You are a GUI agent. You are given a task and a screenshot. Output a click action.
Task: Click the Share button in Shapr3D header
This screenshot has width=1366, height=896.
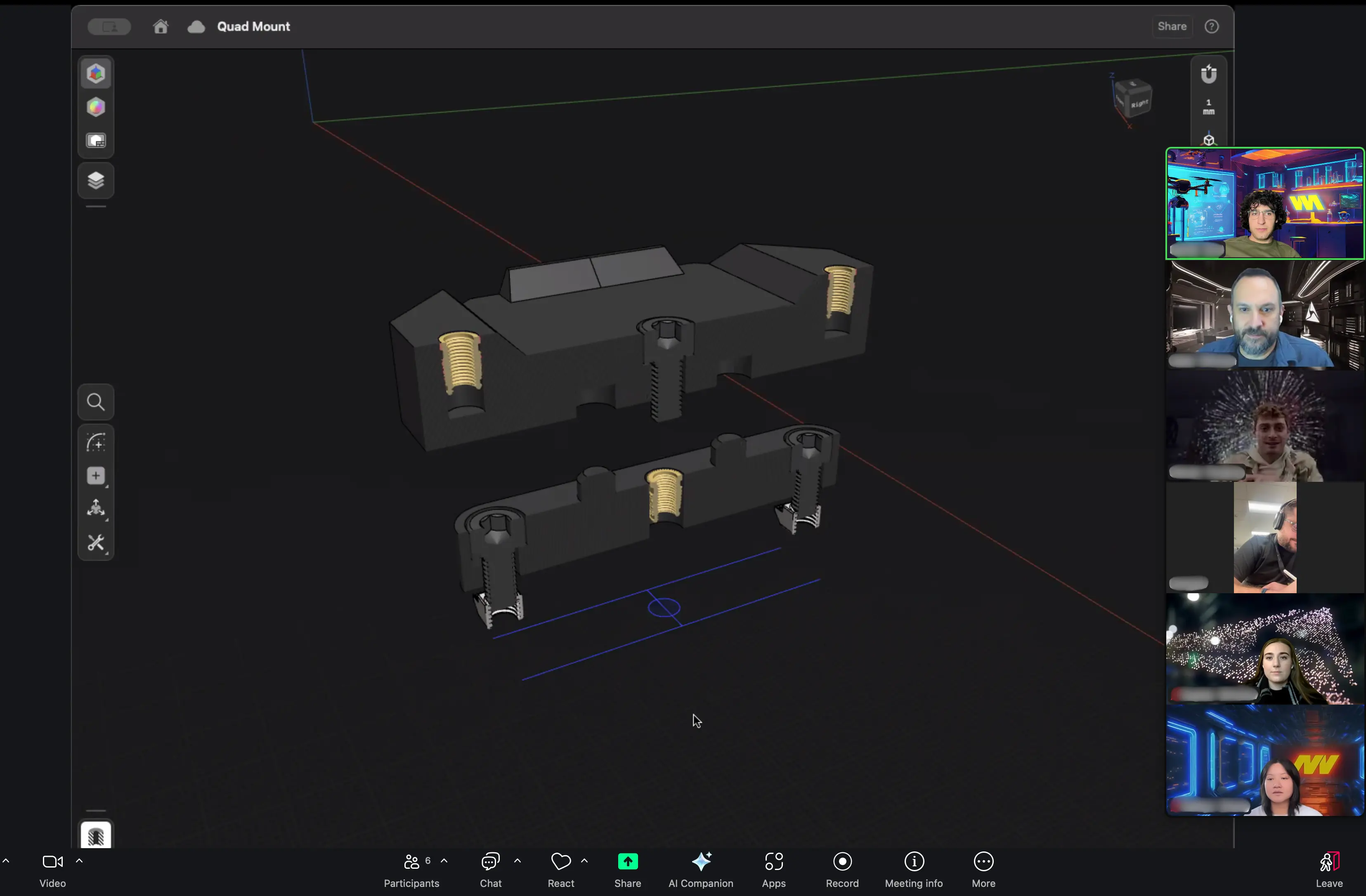(1172, 26)
